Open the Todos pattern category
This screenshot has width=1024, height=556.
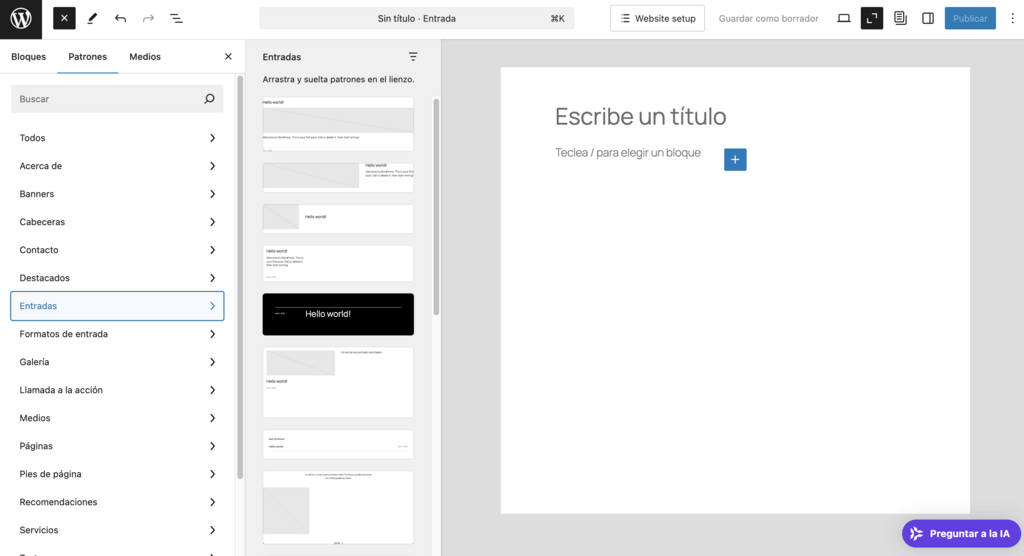point(117,138)
